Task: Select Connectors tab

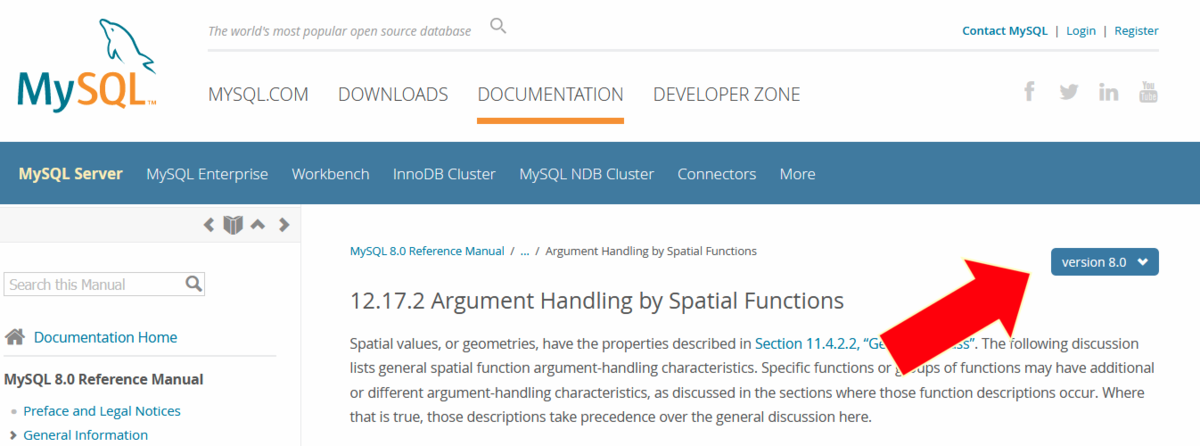Action: tap(716, 174)
